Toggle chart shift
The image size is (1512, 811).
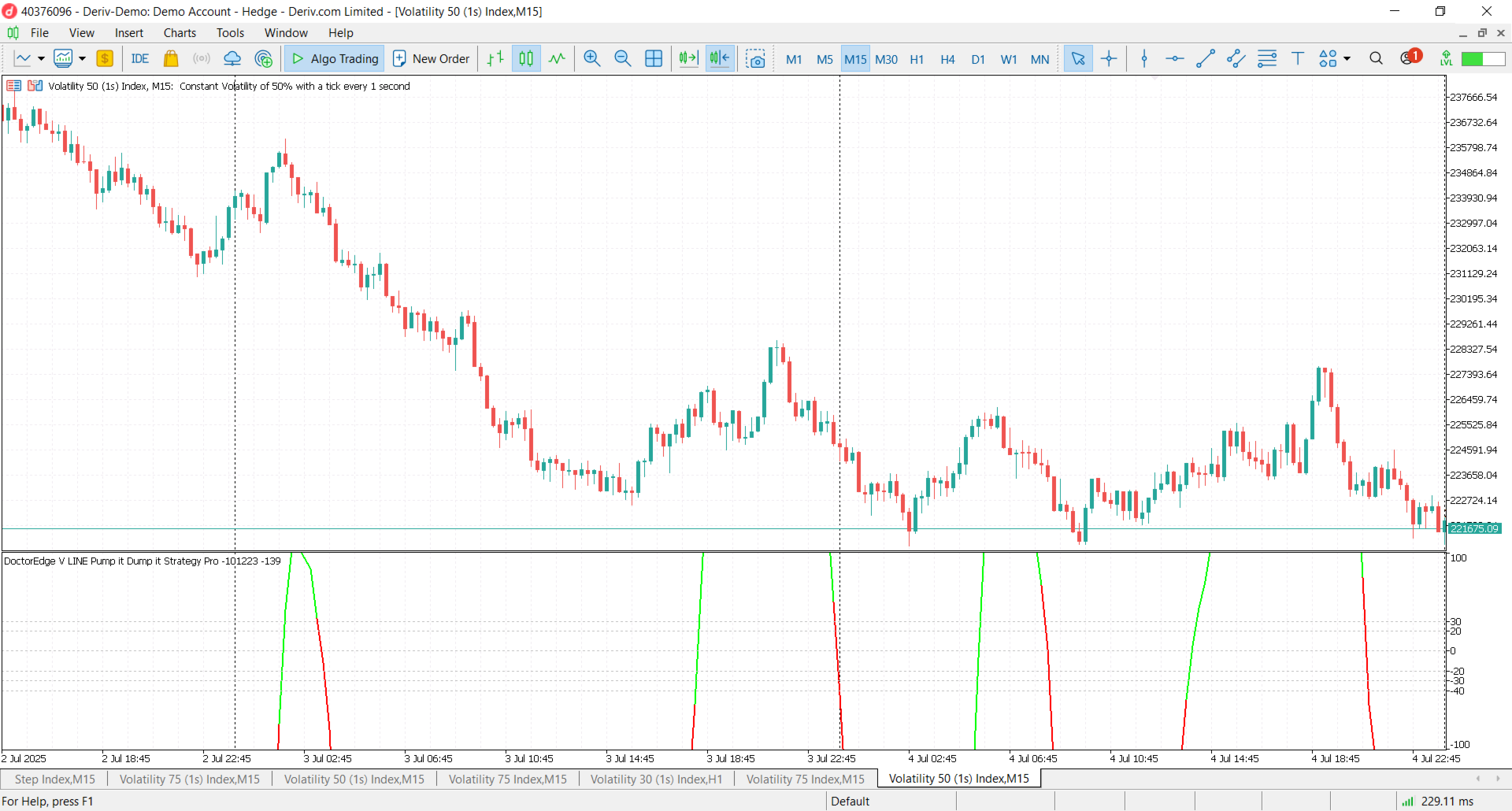[x=720, y=59]
